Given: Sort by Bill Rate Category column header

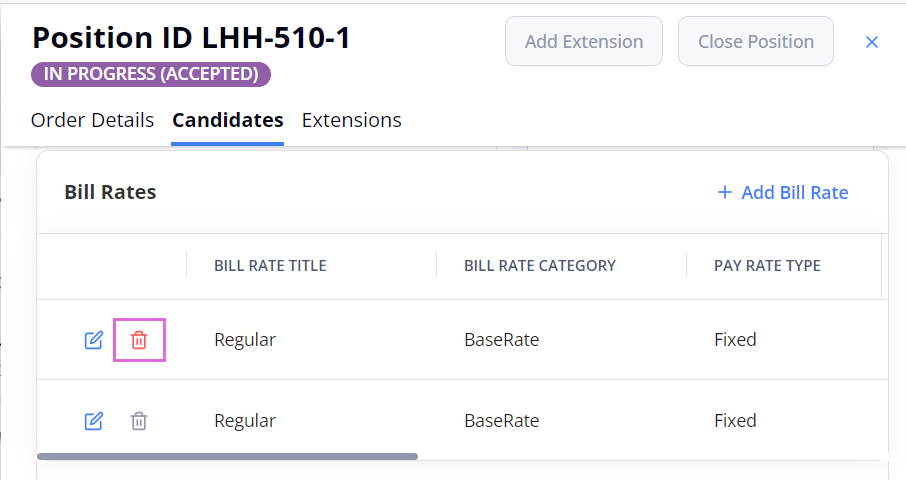Looking at the screenshot, I should (x=539, y=265).
